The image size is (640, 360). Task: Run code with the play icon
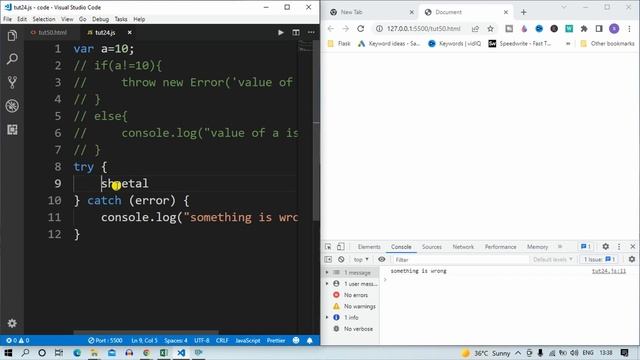pos(281,33)
